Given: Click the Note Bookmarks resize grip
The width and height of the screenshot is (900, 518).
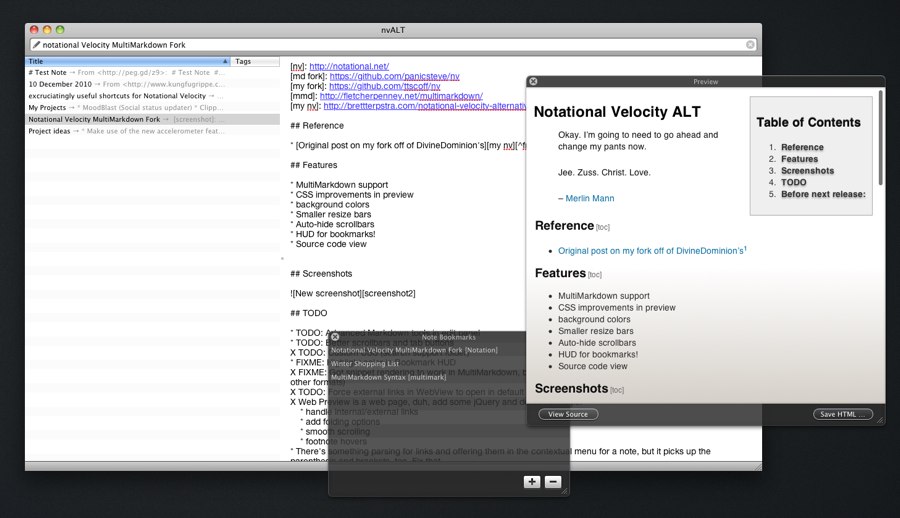Looking at the screenshot, I should point(564,490).
